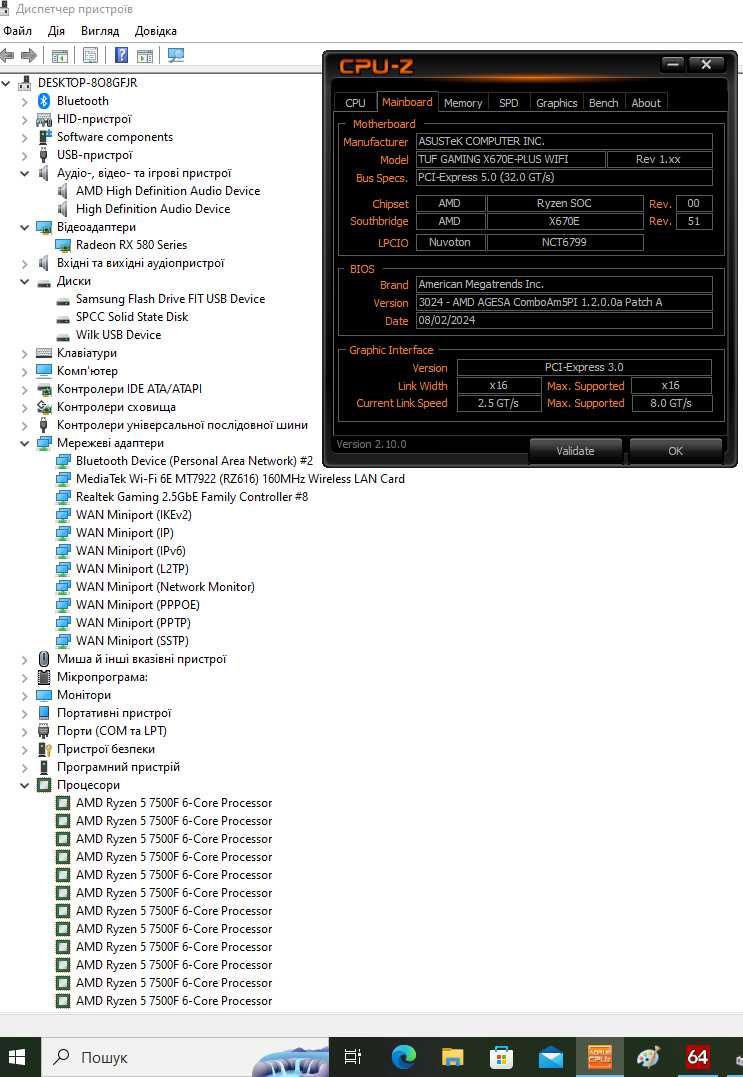
Task: Switch to the CPU tab in CPU-Z
Action: click(x=355, y=102)
